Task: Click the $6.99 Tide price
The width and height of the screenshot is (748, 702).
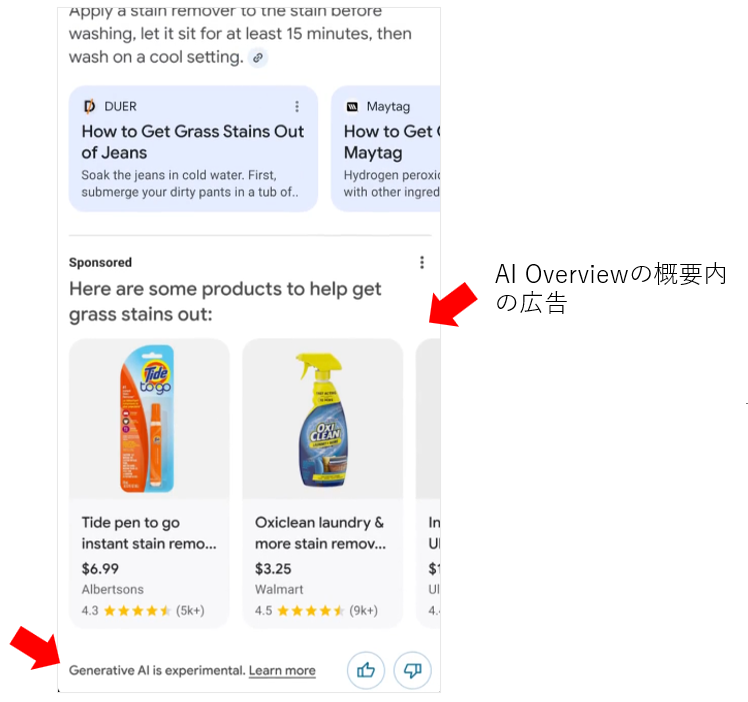Action: [100, 568]
